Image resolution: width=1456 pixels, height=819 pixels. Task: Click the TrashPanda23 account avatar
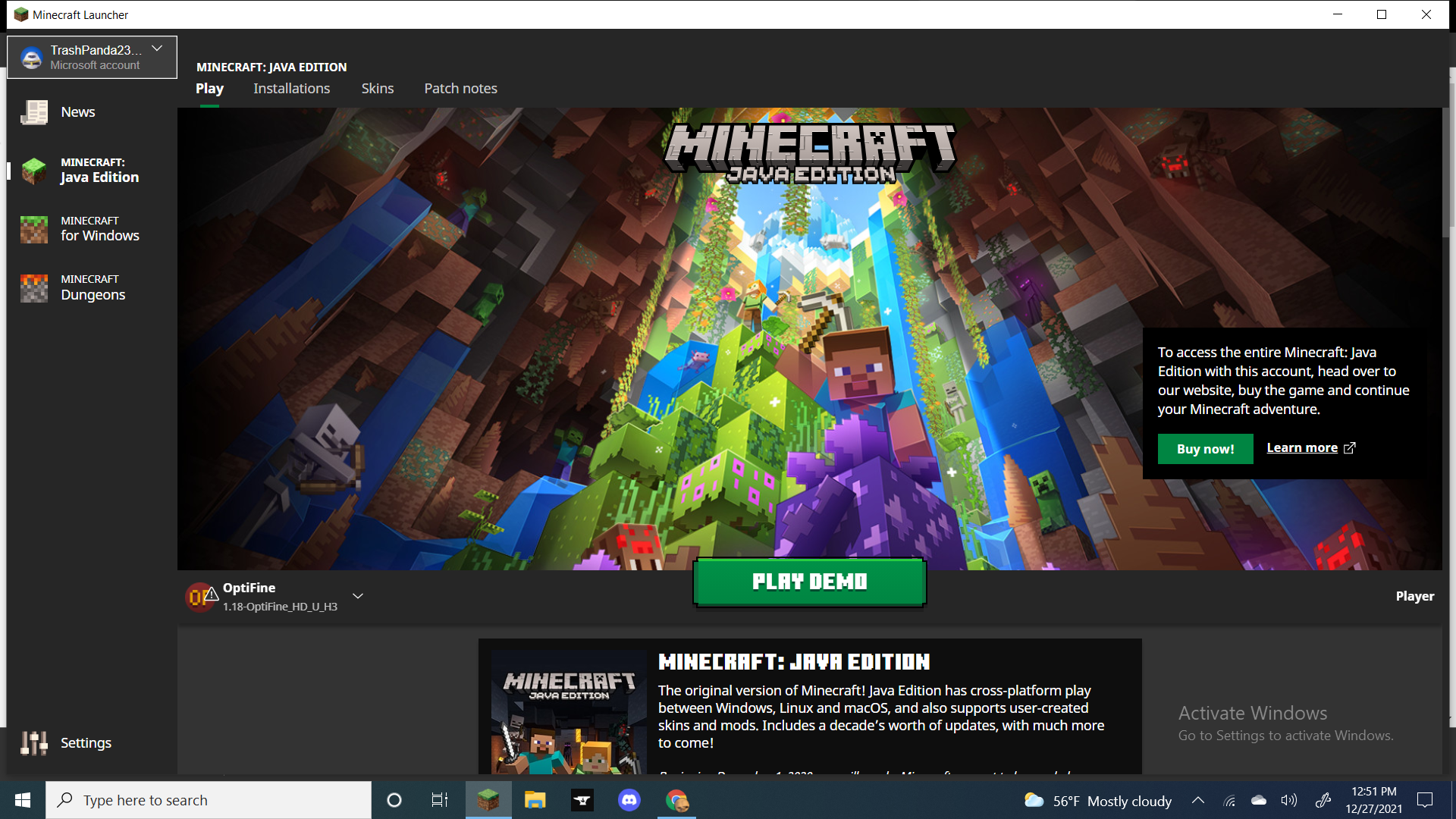pyautogui.click(x=32, y=58)
